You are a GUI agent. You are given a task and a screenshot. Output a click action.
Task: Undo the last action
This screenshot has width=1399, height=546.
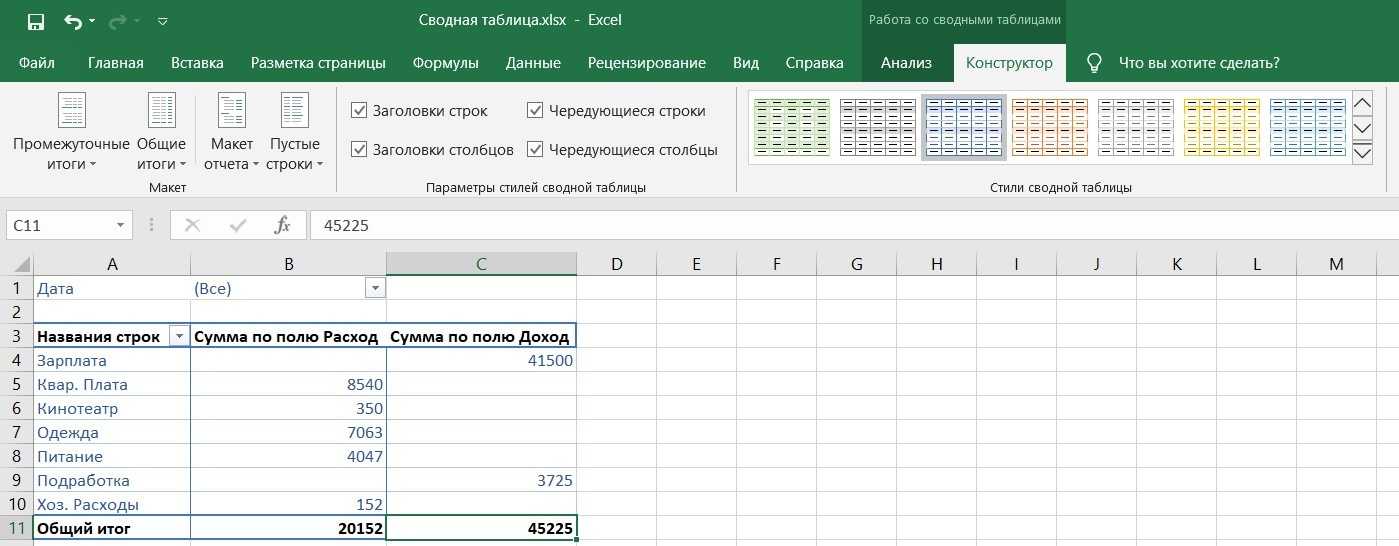73,21
